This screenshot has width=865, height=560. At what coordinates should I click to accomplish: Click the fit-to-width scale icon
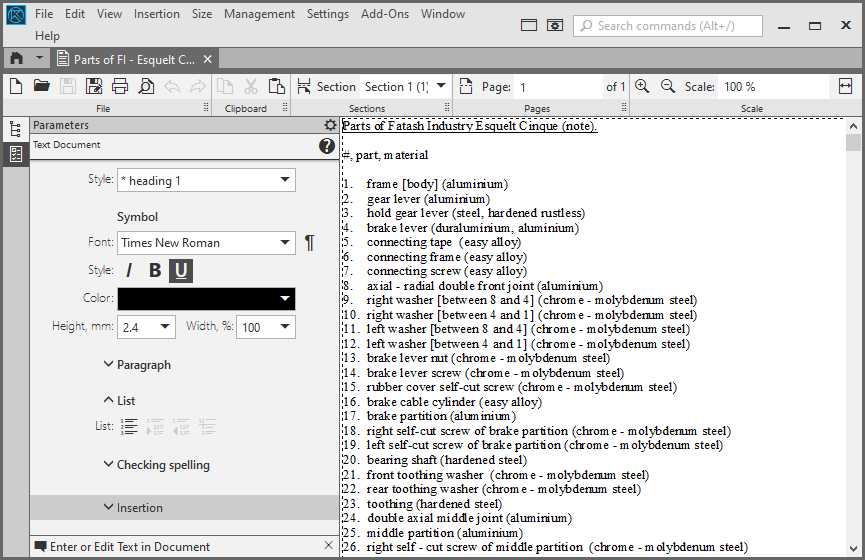click(x=846, y=87)
